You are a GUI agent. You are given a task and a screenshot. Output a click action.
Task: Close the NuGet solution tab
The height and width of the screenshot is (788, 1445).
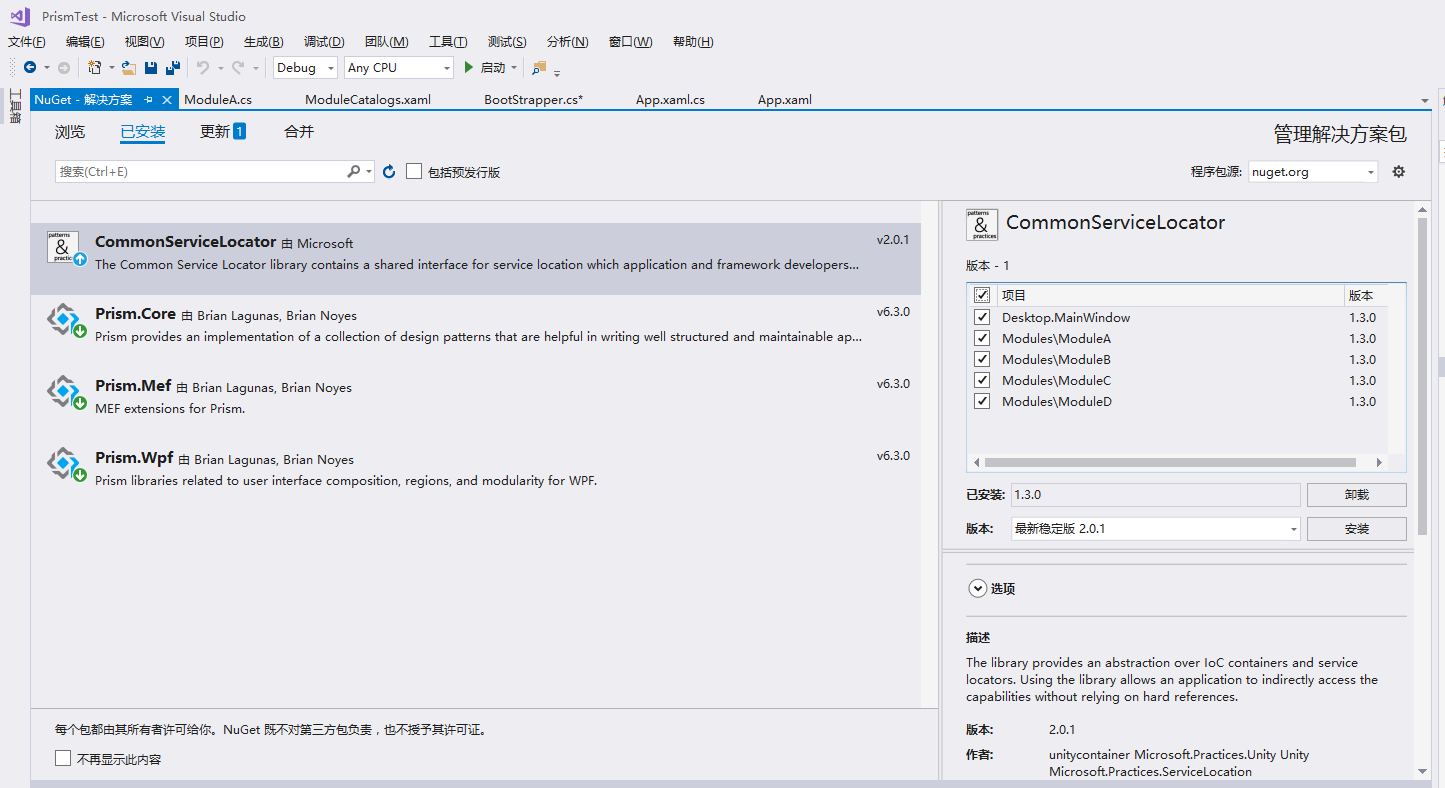167,100
